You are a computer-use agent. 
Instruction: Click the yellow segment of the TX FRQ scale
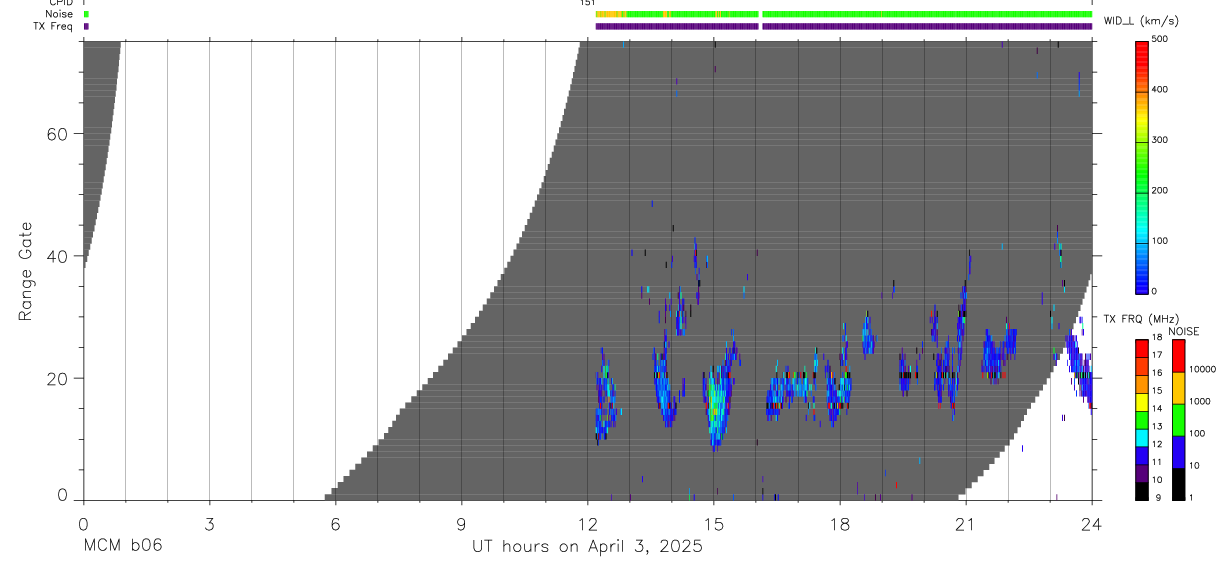(1142, 400)
